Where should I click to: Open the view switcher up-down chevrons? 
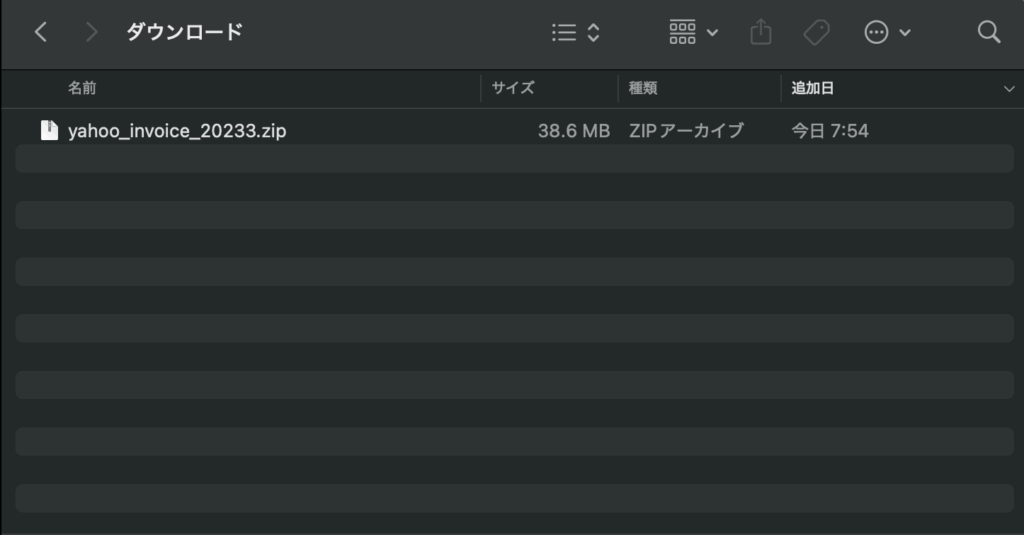pos(593,33)
